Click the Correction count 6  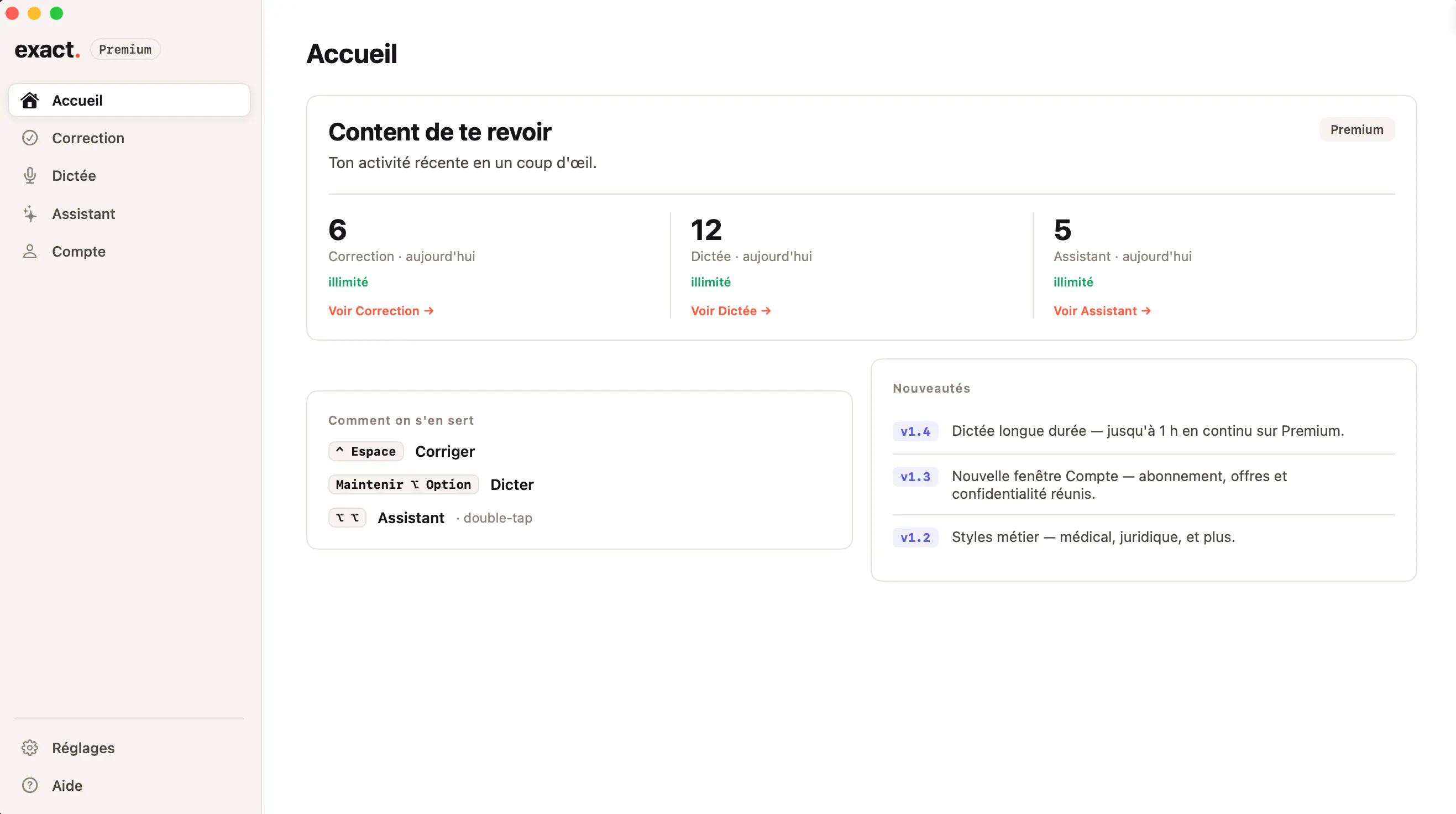pyautogui.click(x=337, y=230)
